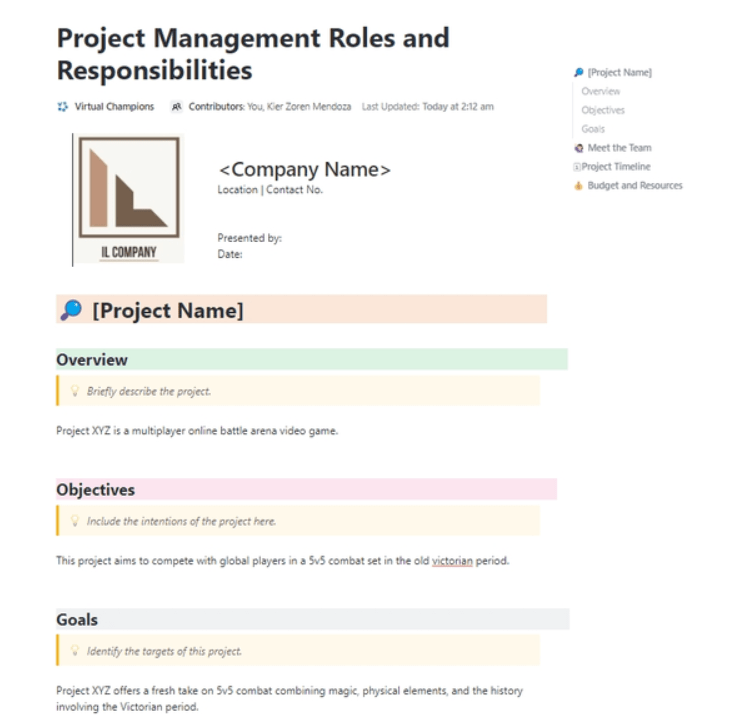Click the Budget and Resources outline icon

pyautogui.click(x=579, y=186)
